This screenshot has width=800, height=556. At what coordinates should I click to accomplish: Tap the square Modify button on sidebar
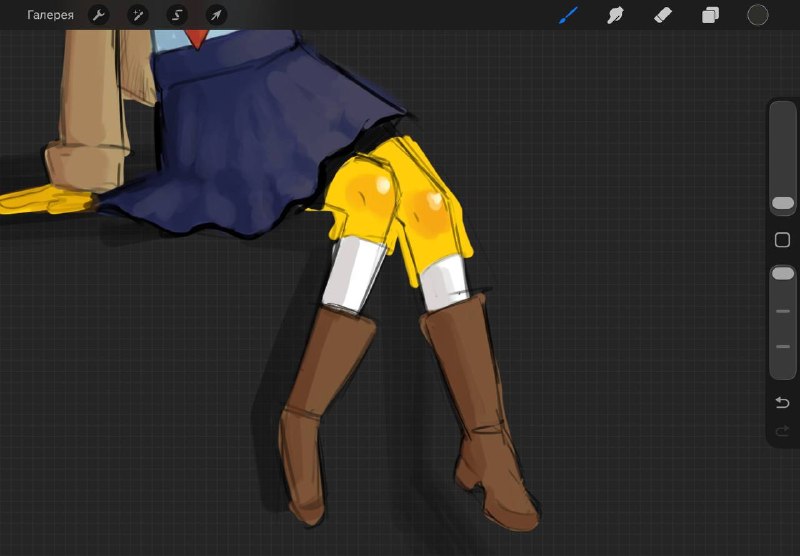782,240
